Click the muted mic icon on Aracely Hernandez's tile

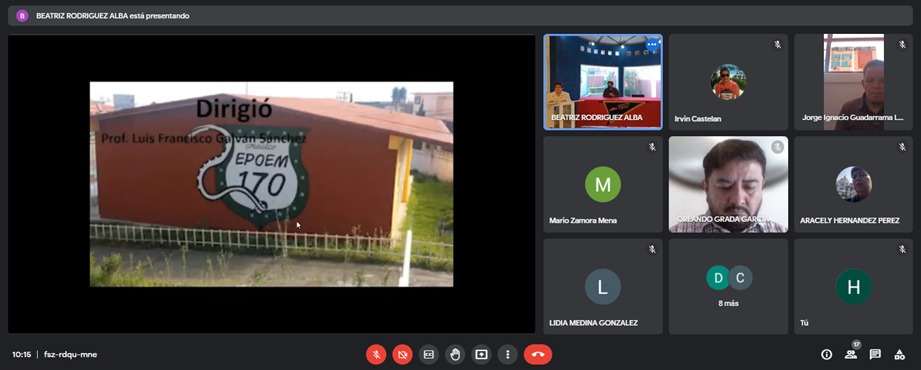click(902, 147)
